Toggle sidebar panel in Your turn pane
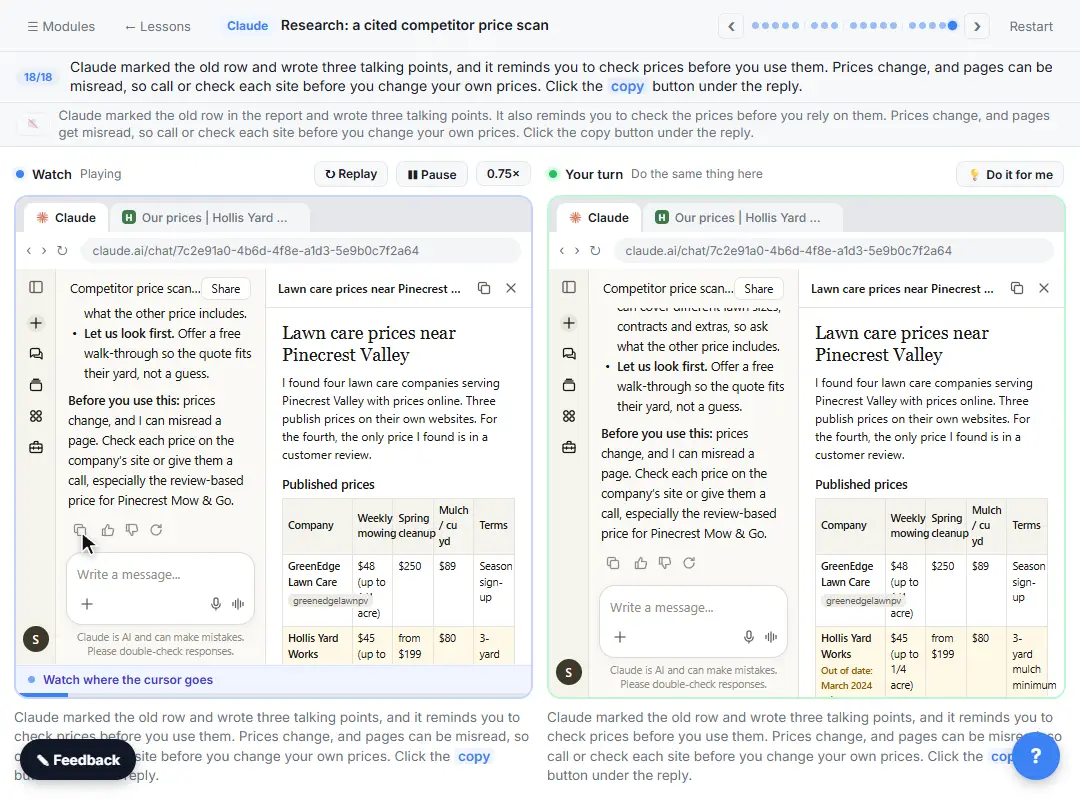 (x=569, y=287)
